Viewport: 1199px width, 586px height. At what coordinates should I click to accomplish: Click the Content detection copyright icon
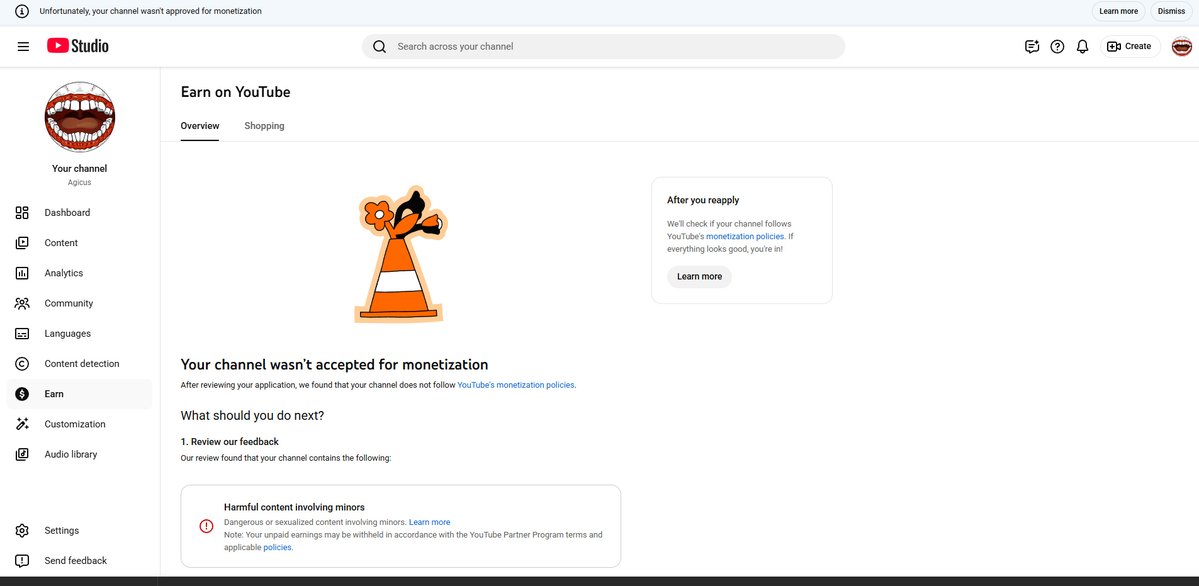[22, 363]
